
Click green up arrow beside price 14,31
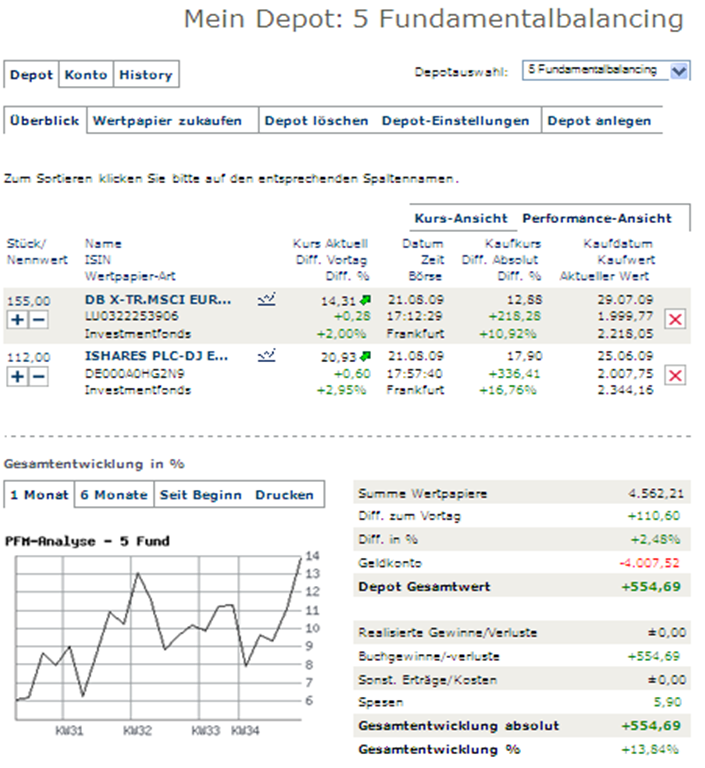365,300
